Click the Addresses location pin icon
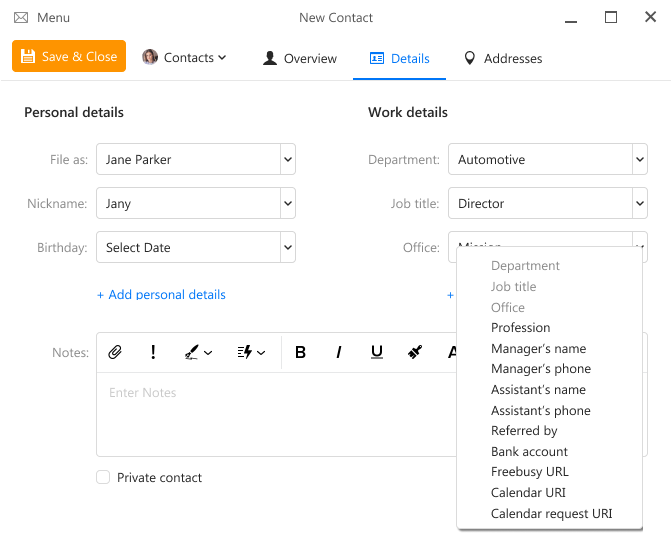This screenshot has height=539, width=672. (470, 58)
